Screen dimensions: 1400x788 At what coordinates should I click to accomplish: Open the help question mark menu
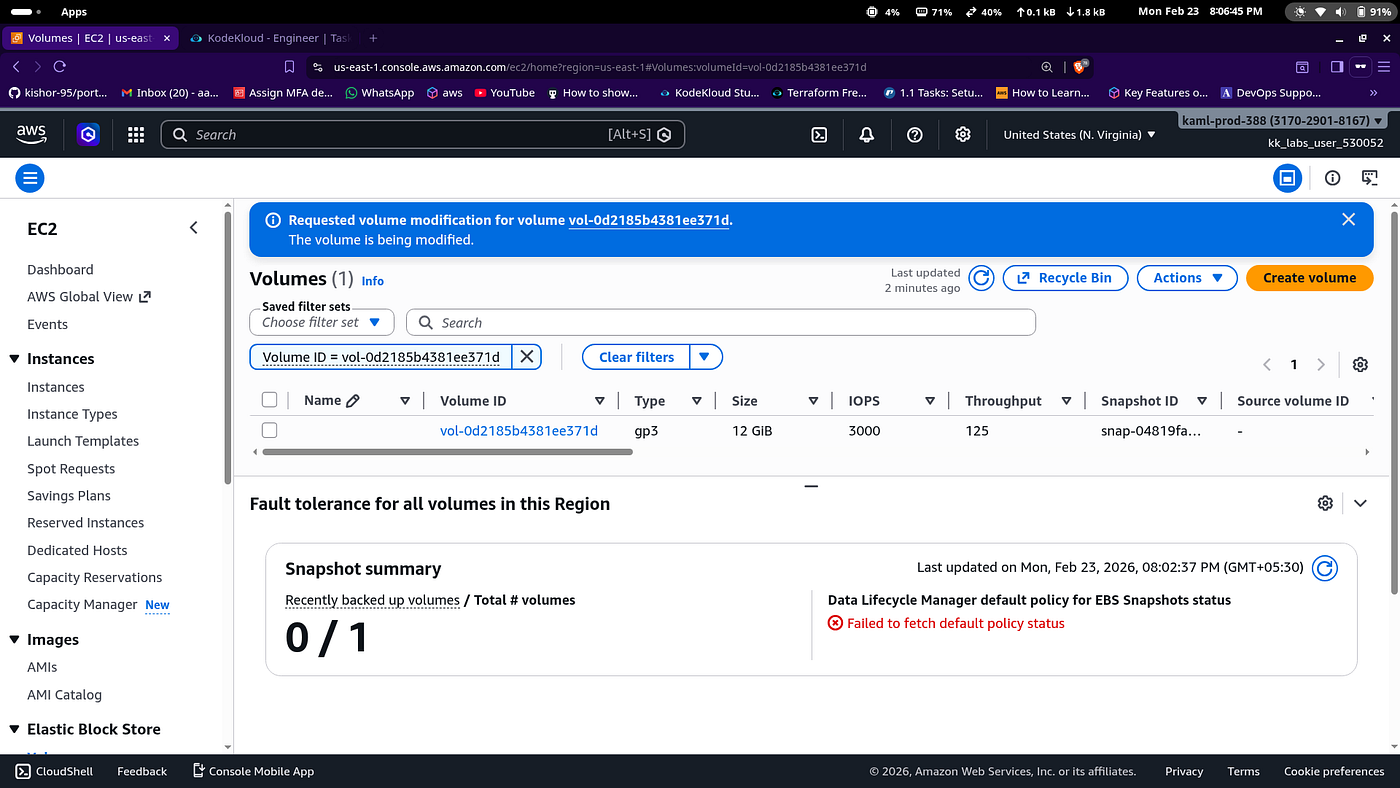coord(915,135)
